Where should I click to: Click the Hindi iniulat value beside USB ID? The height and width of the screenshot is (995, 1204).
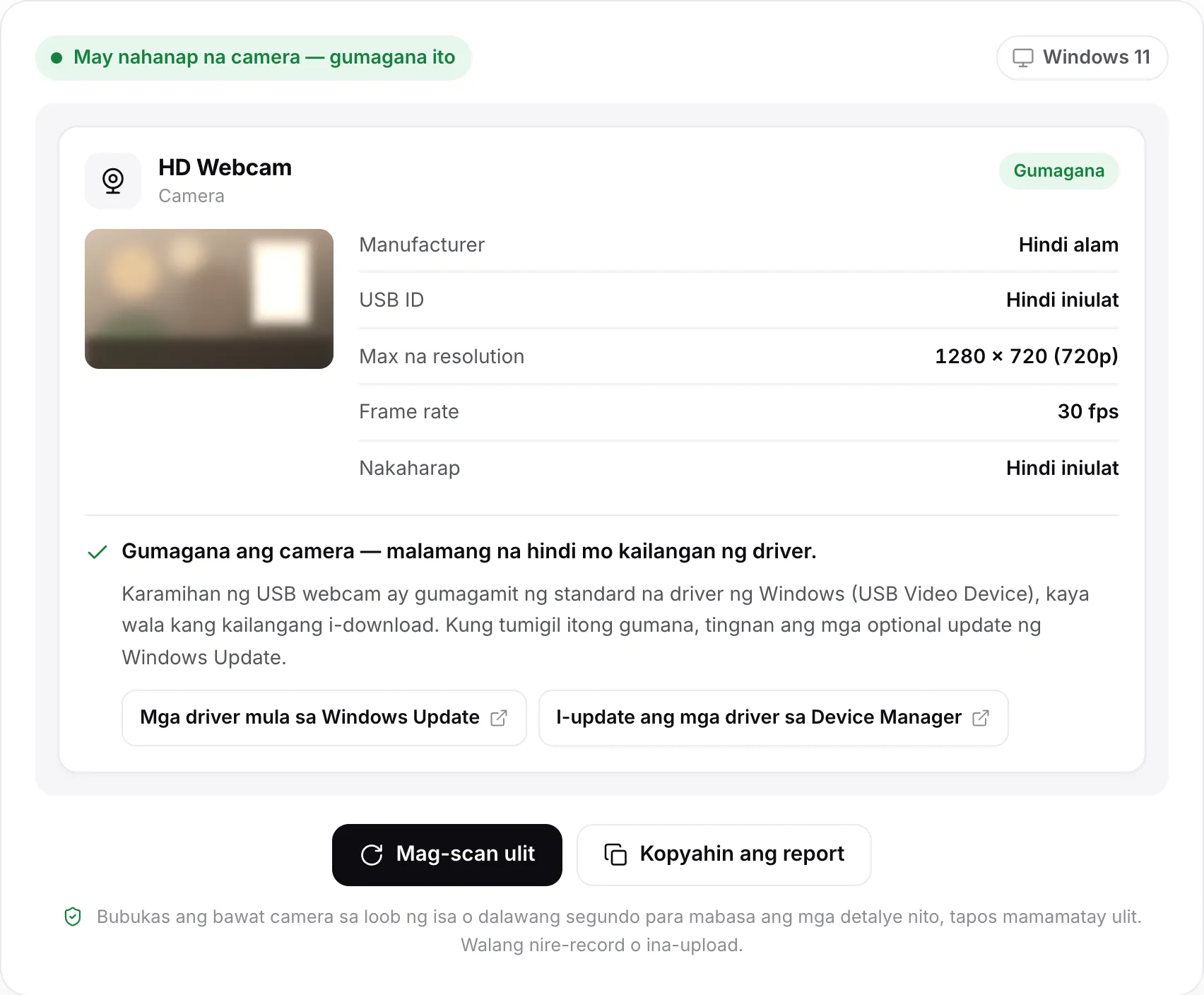pyautogui.click(x=1062, y=300)
